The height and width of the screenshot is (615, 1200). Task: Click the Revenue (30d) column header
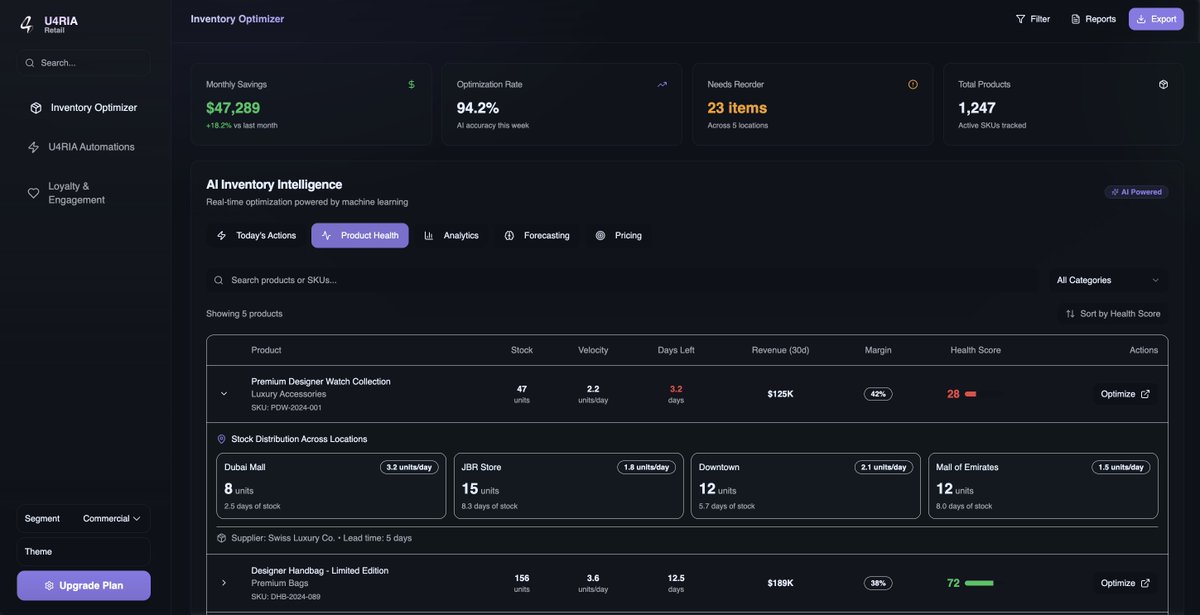[x=780, y=350]
